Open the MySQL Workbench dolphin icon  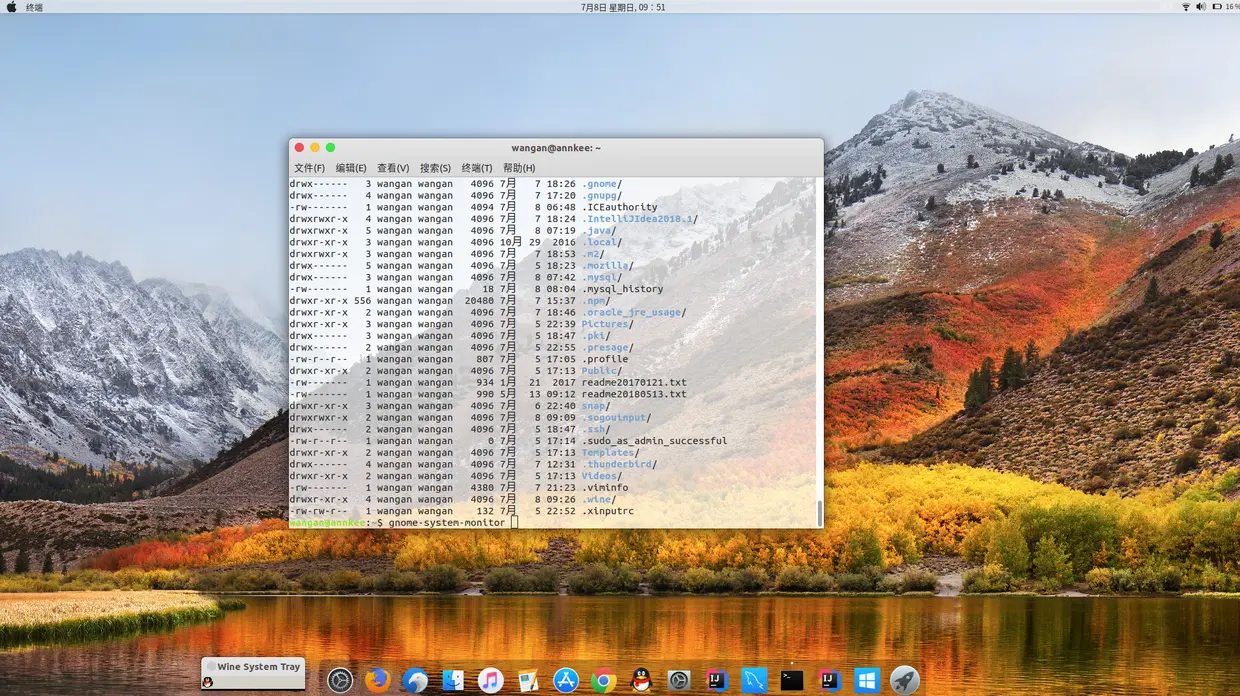tap(753, 679)
